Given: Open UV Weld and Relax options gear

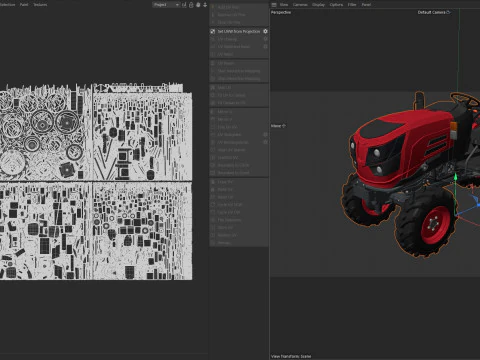Looking at the screenshot, I should tap(266, 46).
